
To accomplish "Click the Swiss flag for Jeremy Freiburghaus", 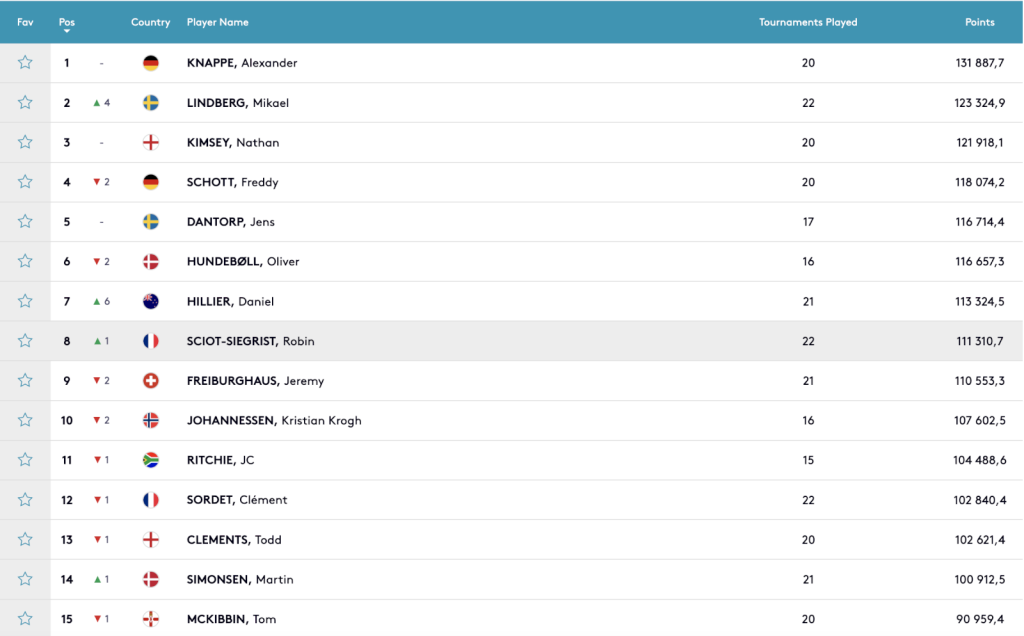I will (x=151, y=380).
